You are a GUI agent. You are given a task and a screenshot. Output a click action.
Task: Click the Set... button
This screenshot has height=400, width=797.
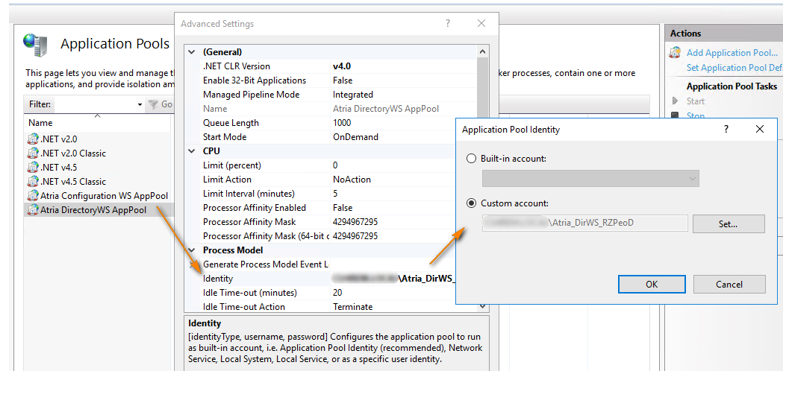point(728,224)
